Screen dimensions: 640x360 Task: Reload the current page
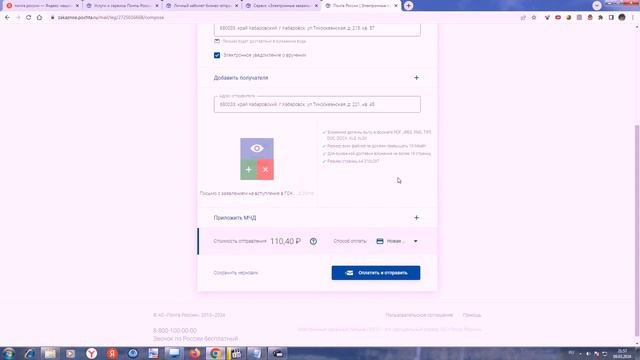coord(28,18)
